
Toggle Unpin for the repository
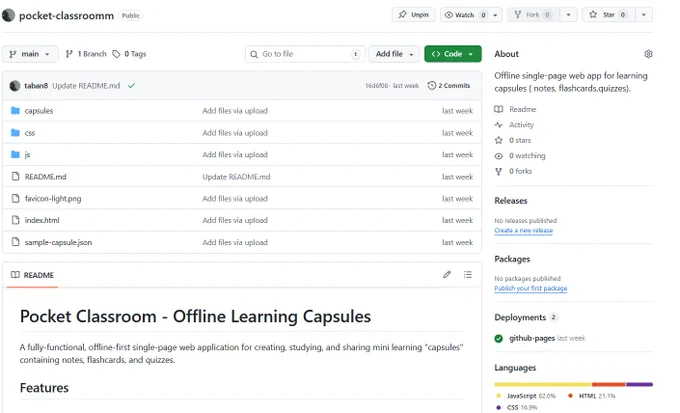click(413, 15)
